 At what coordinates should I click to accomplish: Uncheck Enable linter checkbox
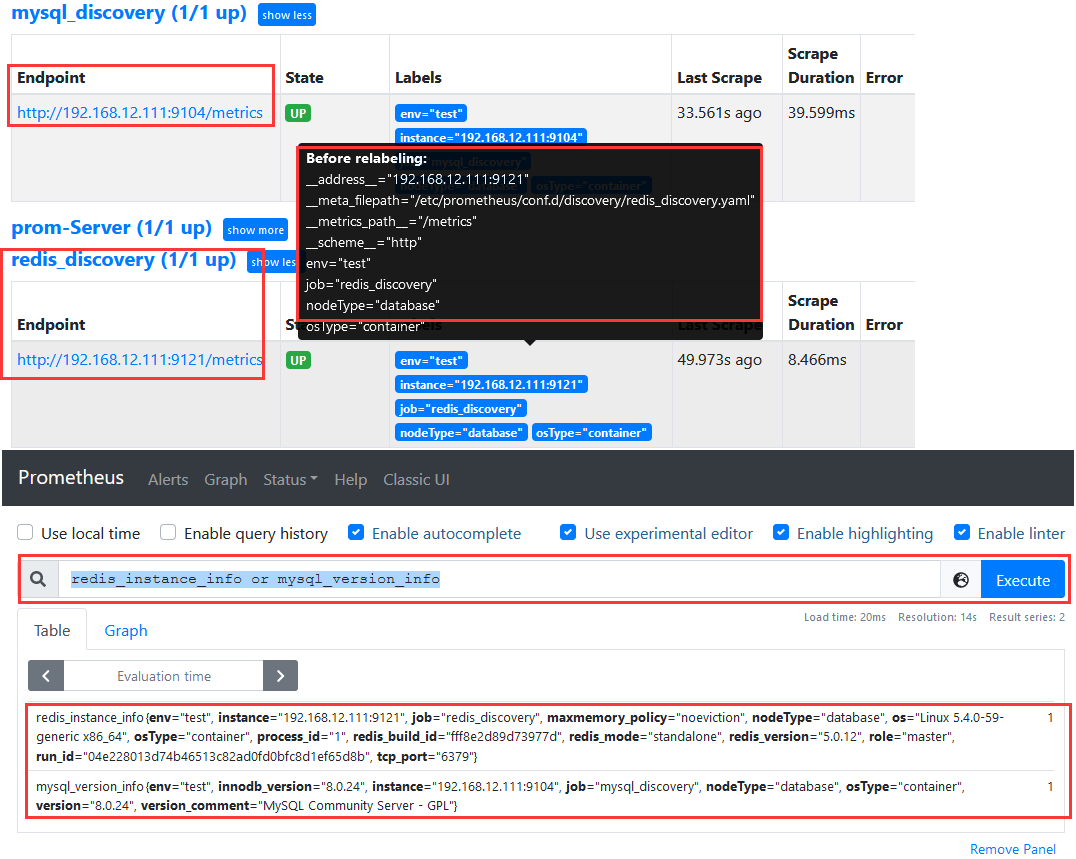coord(962,532)
